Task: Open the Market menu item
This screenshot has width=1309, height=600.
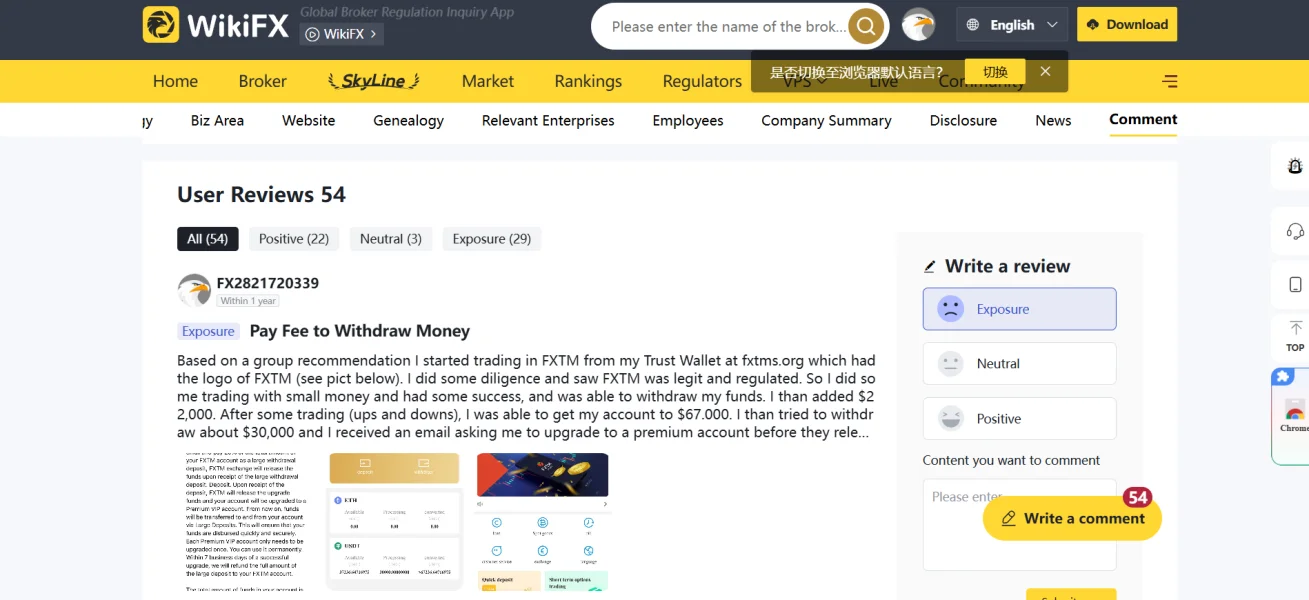Action: coord(488,81)
